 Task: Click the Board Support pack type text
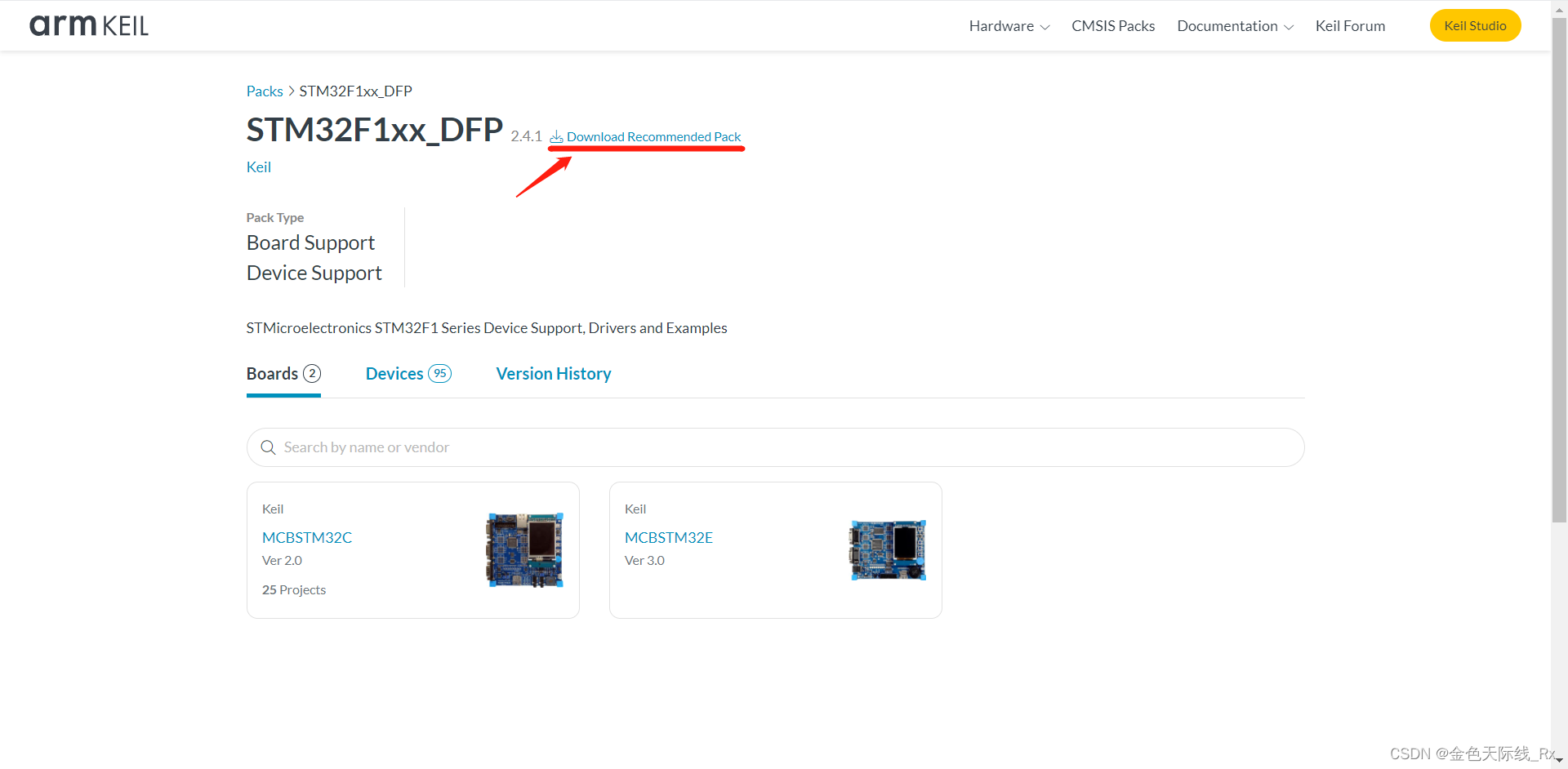pyautogui.click(x=310, y=242)
